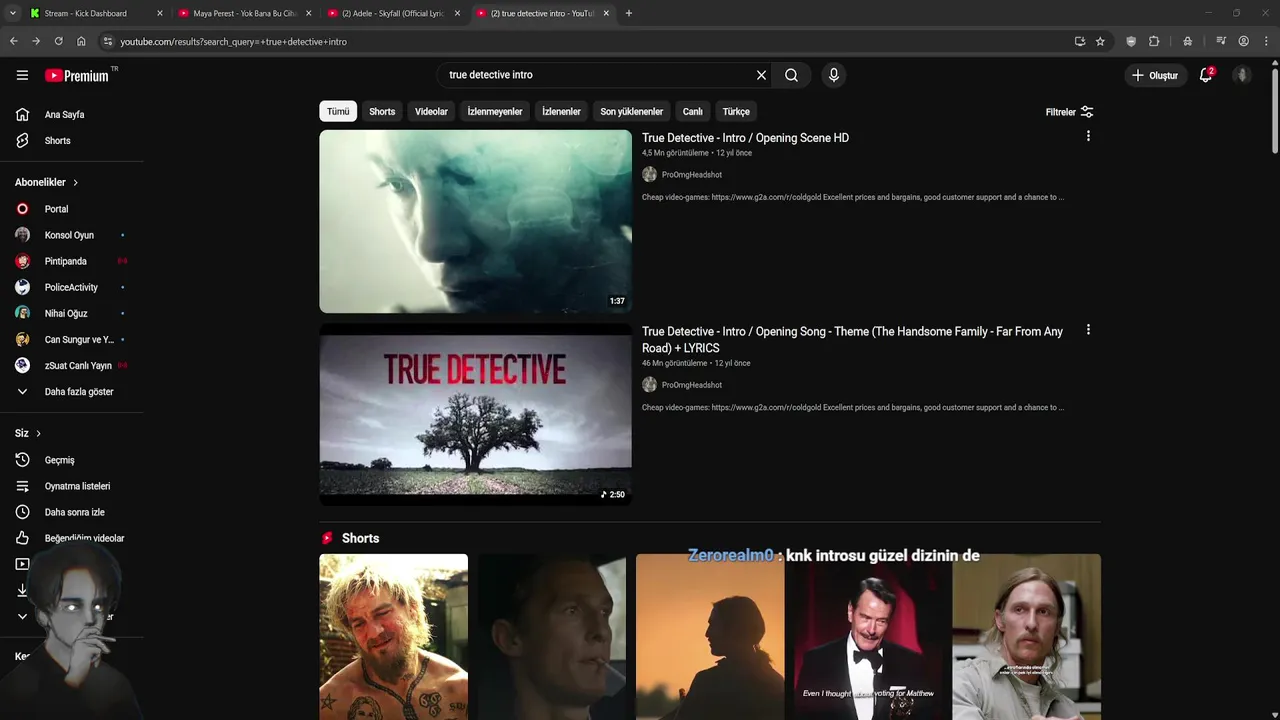Open the Filtreler filter options
The height and width of the screenshot is (720, 1280).
1069,112
